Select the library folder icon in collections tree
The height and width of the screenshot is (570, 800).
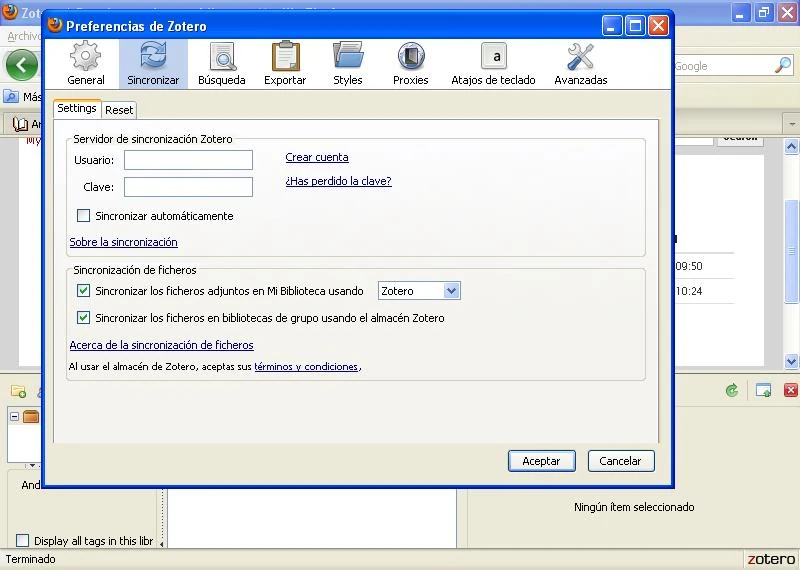click(x=31, y=416)
